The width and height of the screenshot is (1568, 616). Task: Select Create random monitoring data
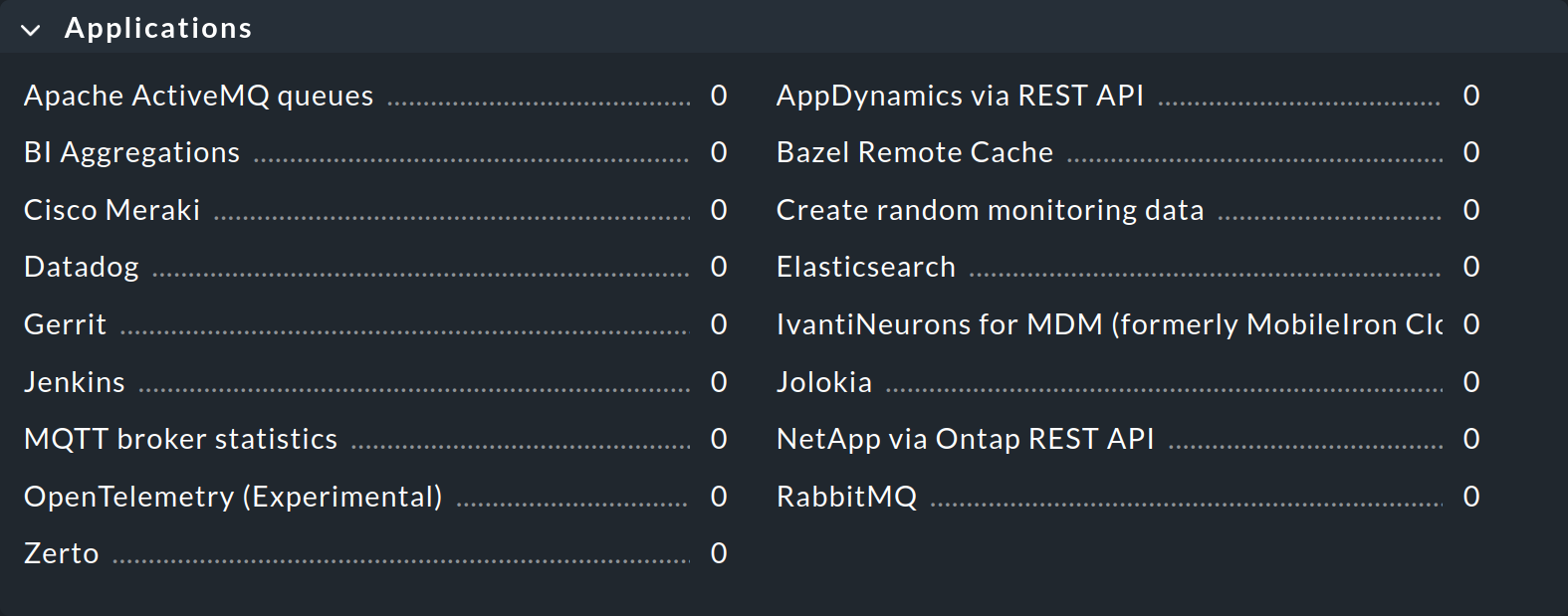point(989,209)
